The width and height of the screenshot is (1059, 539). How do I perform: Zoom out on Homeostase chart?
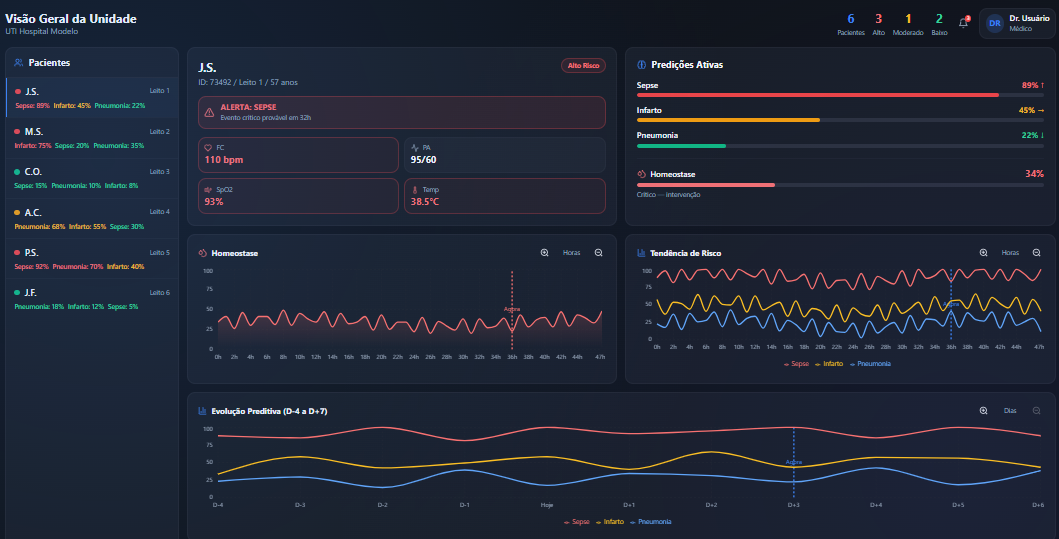pos(598,253)
